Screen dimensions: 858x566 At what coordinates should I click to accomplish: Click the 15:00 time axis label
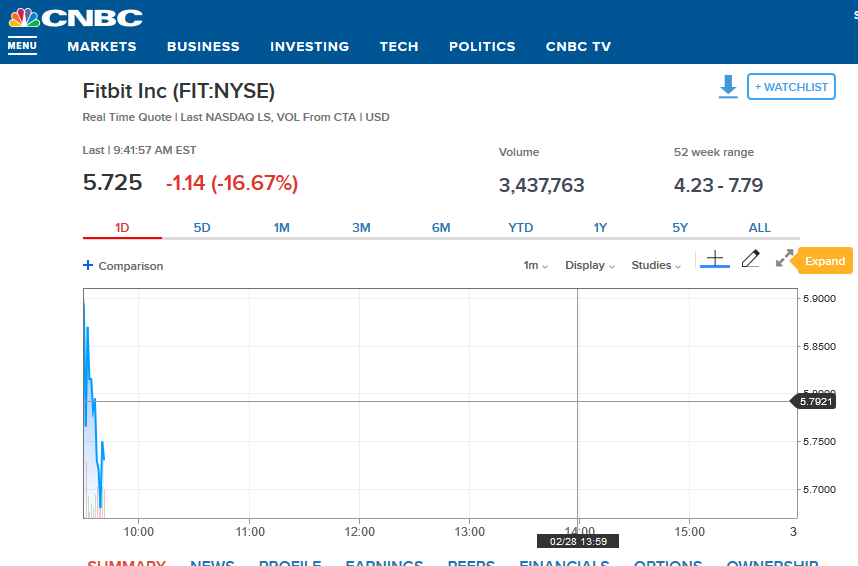689,532
